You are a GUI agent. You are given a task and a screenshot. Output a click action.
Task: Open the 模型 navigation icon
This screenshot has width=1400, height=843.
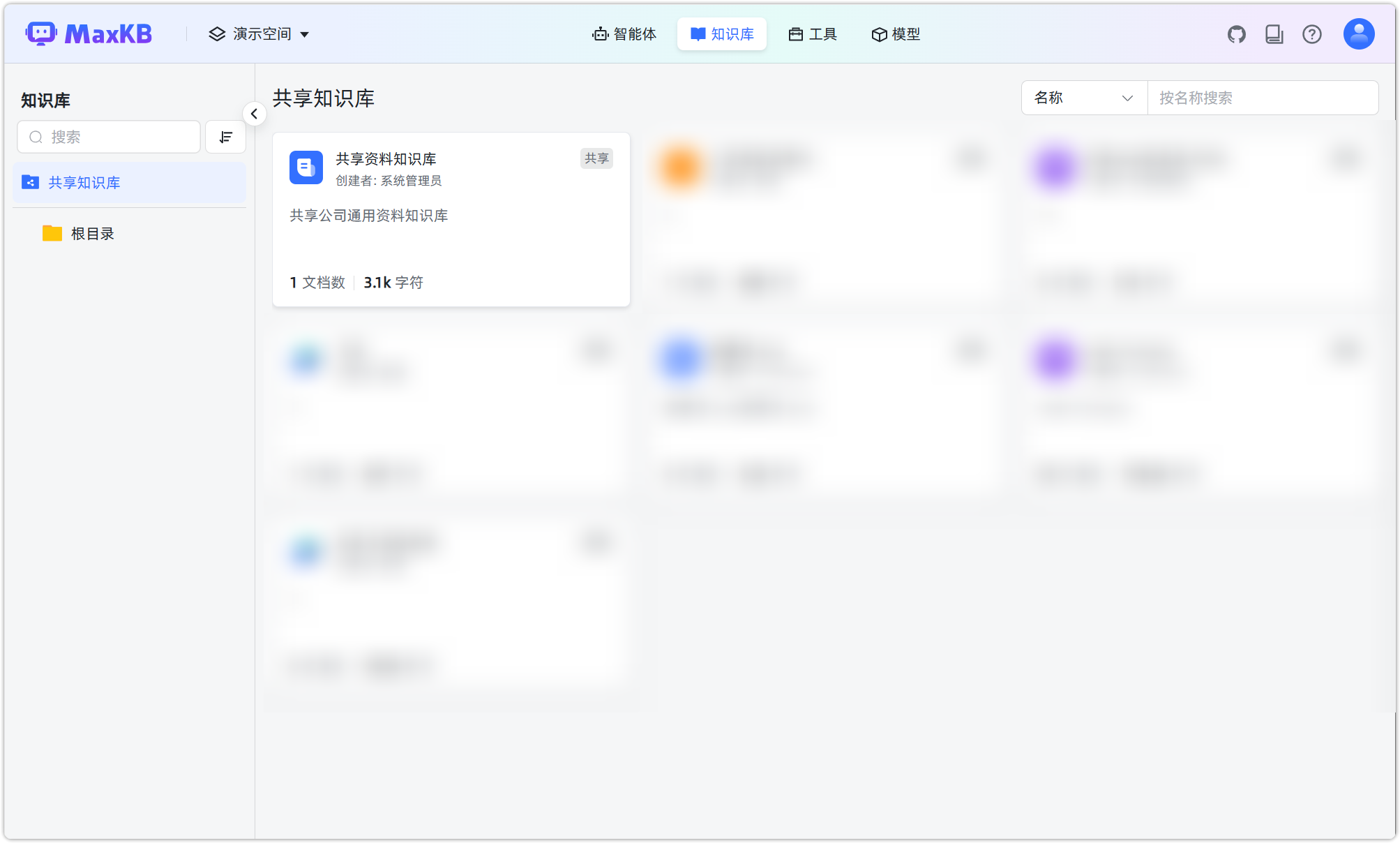[x=878, y=33]
